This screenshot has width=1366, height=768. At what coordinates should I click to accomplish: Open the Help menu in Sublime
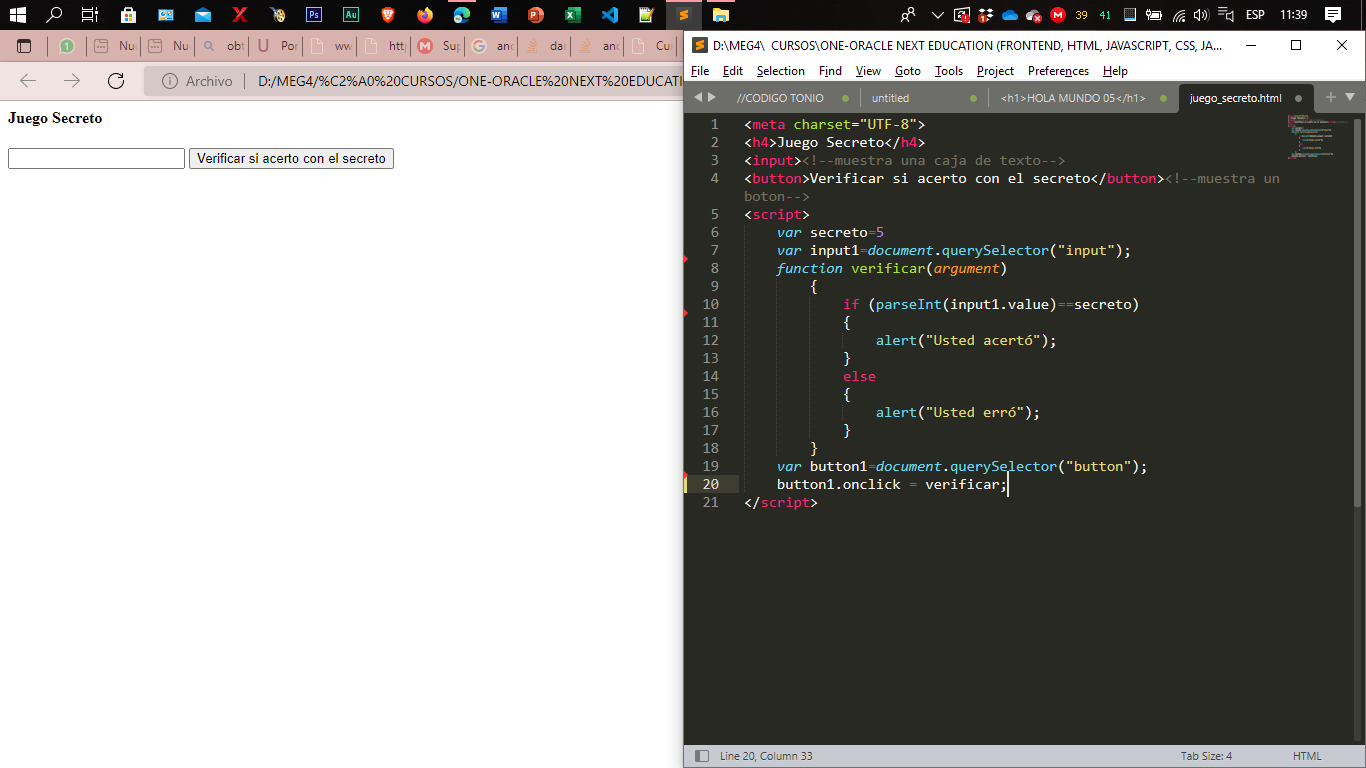point(1115,71)
